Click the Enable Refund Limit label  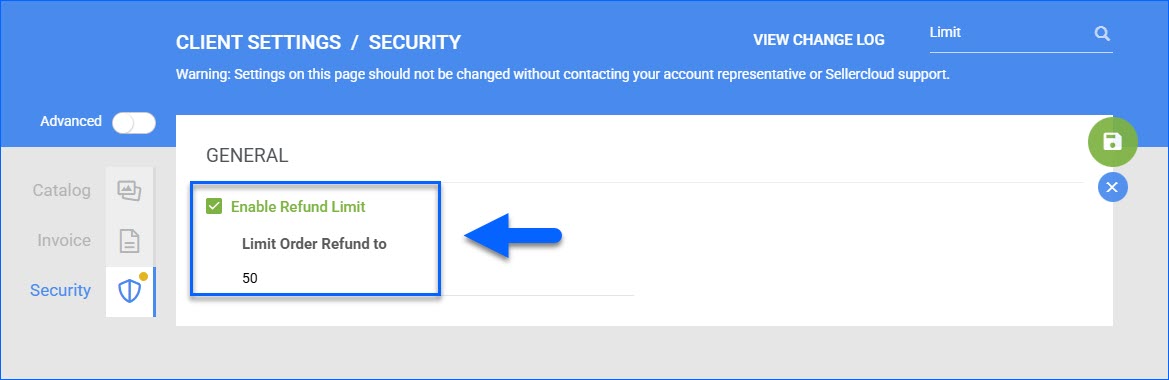coord(298,207)
